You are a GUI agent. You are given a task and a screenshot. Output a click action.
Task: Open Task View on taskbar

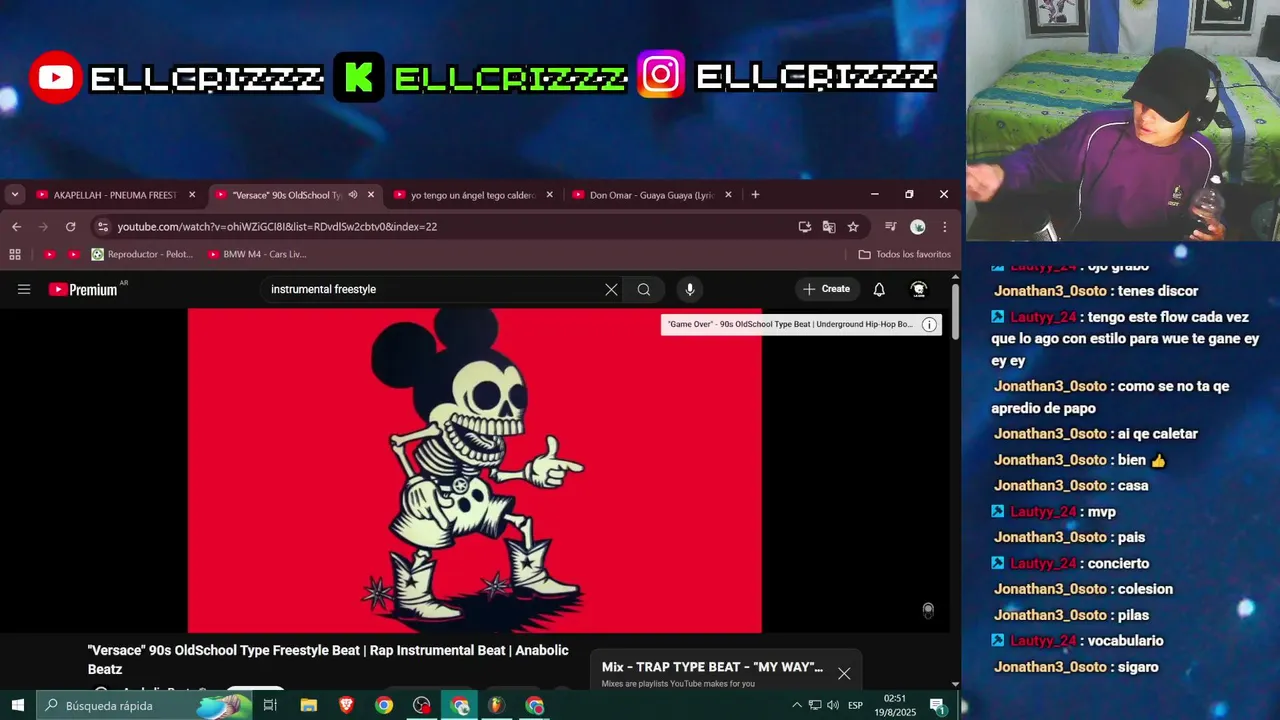pyautogui.click(x=270, y=706)
